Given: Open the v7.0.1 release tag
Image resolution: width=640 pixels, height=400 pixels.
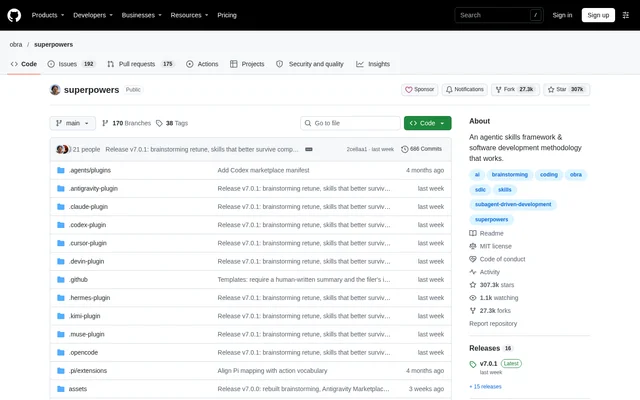Looking at the screenshot, I should coord(488,364).
